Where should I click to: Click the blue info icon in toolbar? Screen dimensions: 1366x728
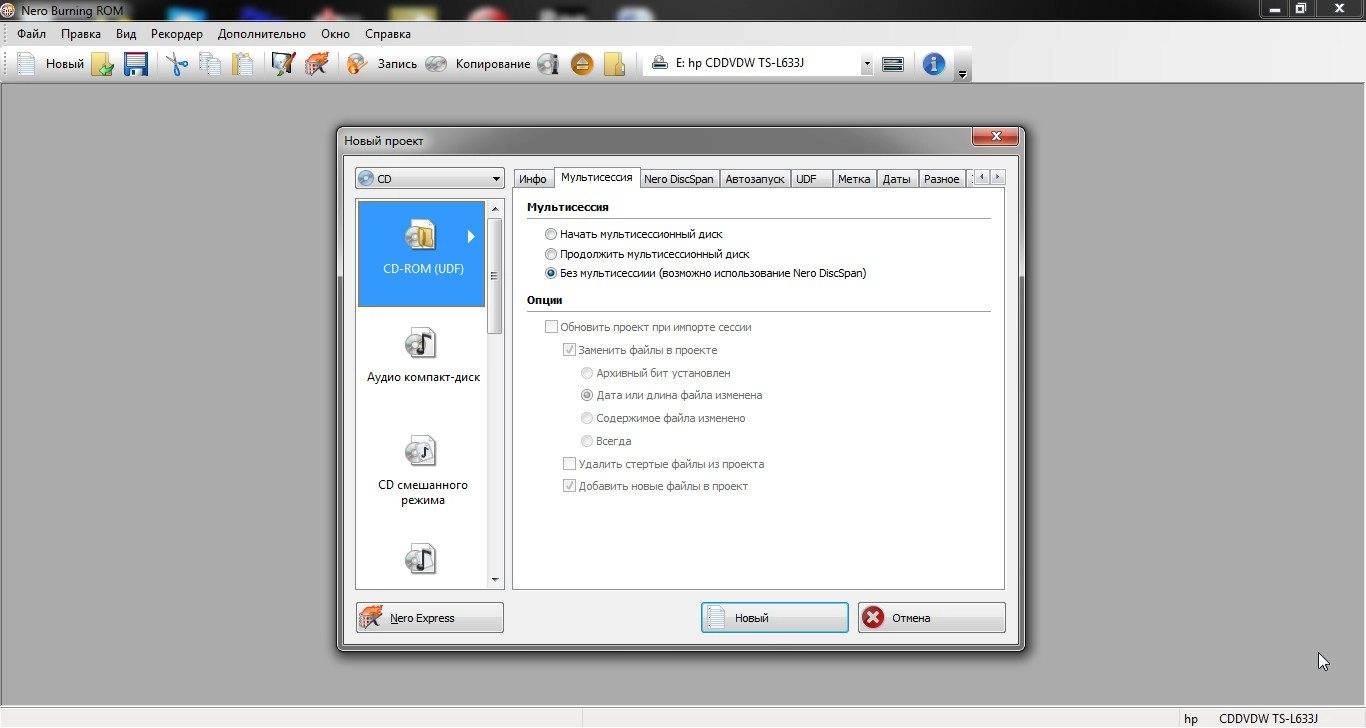coord(934,64)
